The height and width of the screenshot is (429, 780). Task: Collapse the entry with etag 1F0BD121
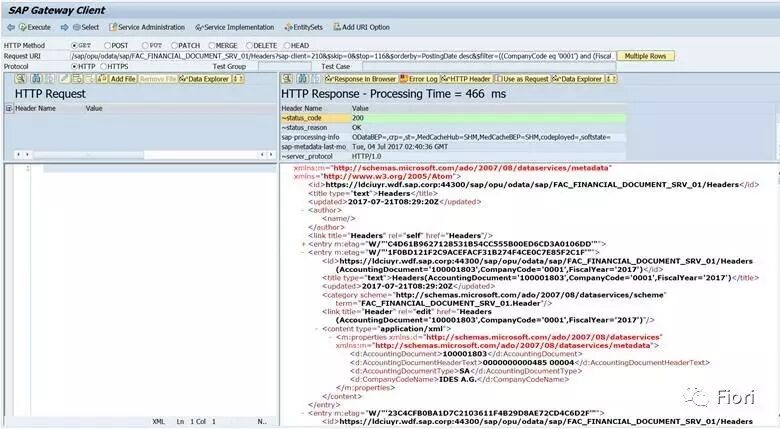[303, 252]
